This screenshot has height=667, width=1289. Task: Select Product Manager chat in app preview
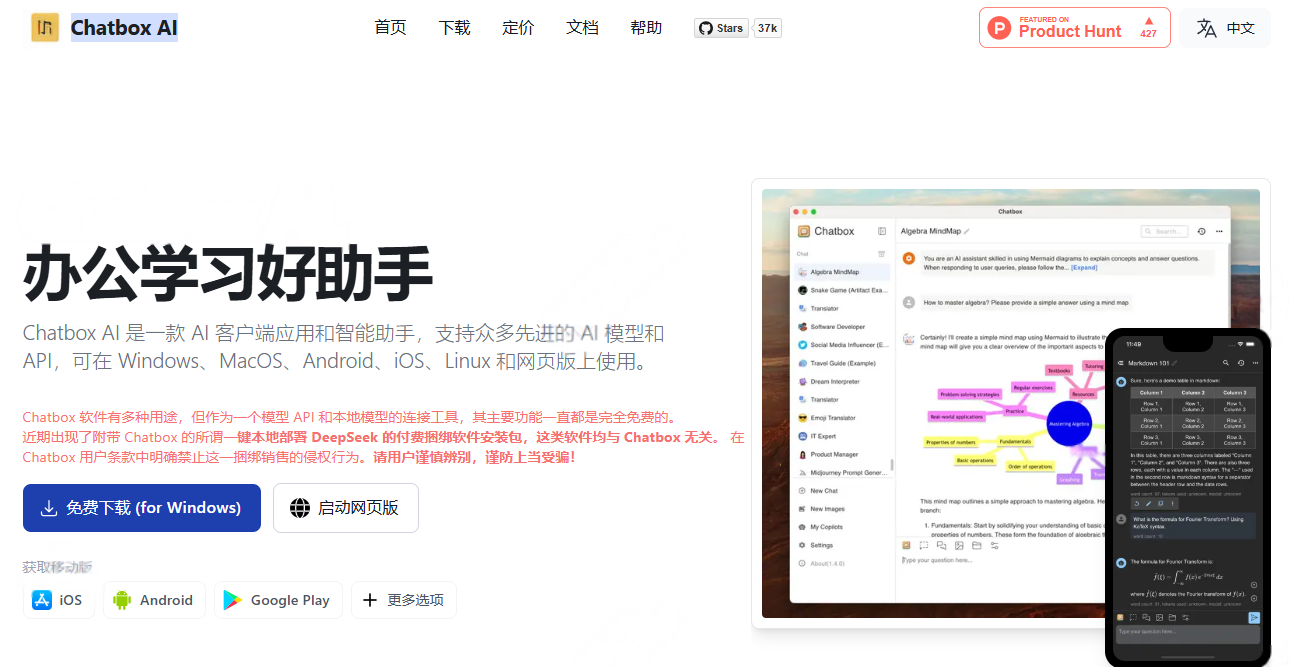point(841,455)
